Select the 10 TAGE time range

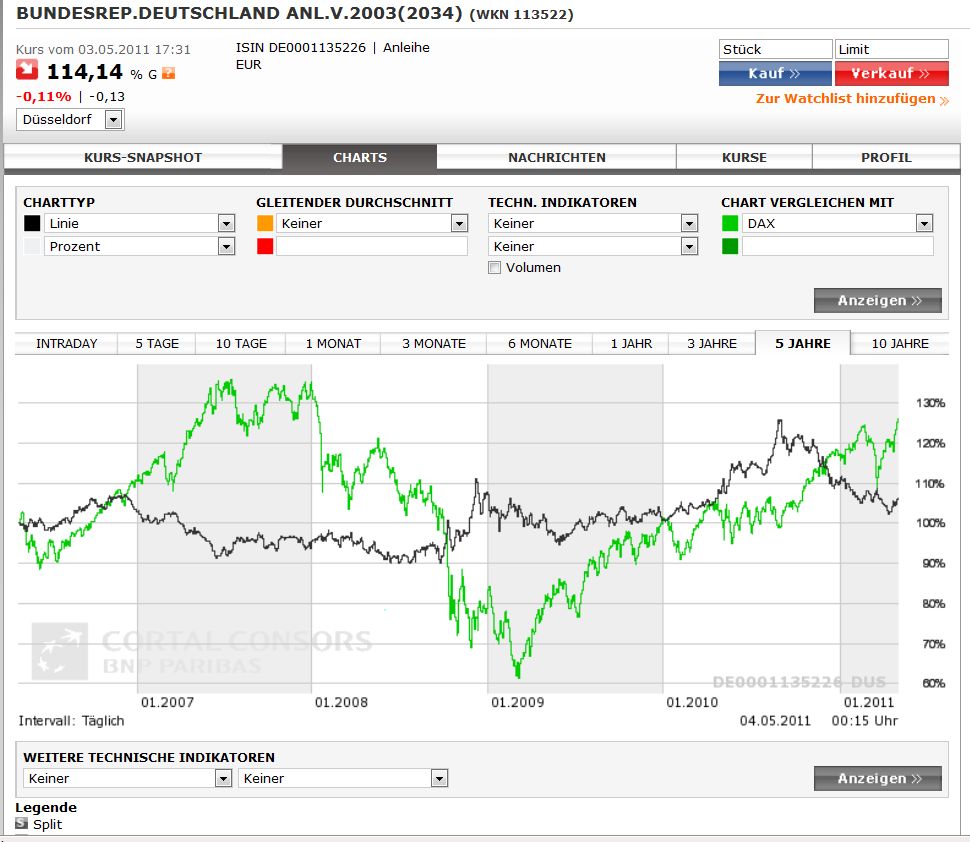241,343
